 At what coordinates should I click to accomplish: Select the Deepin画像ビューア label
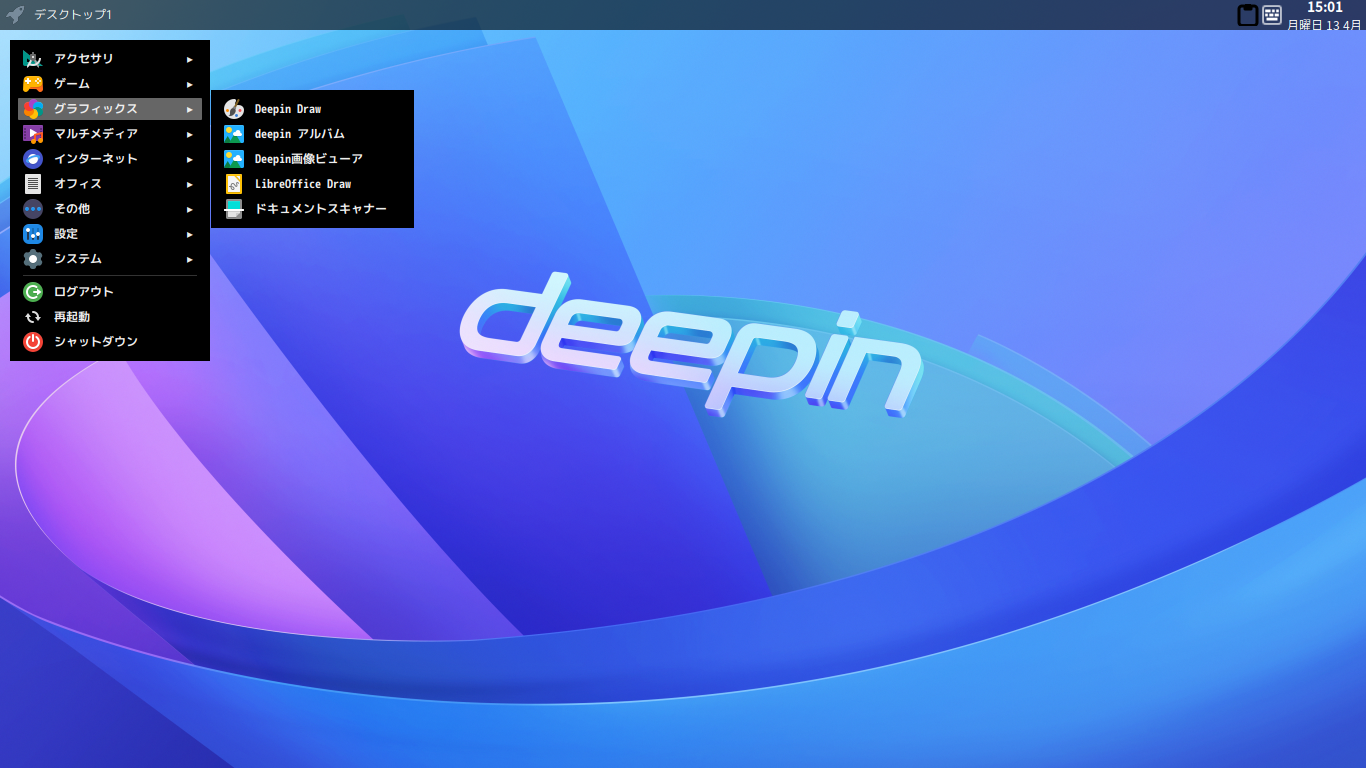pos(309,159)
